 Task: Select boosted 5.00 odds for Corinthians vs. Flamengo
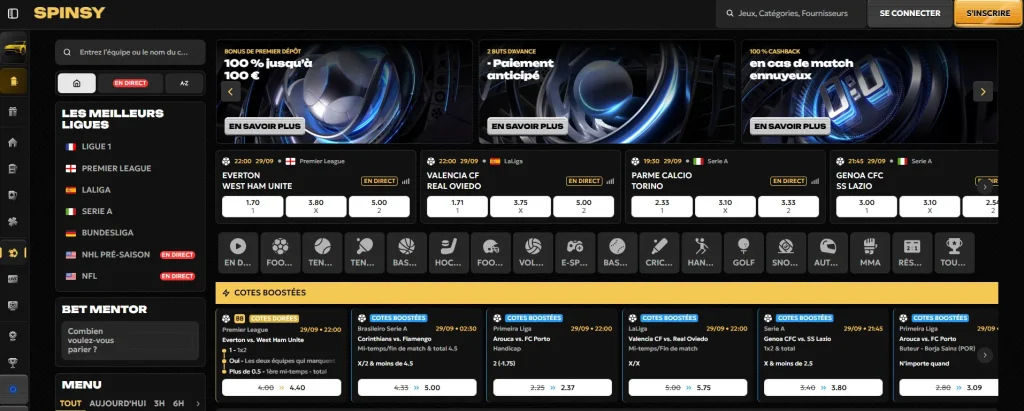click(x=417, y=387)
